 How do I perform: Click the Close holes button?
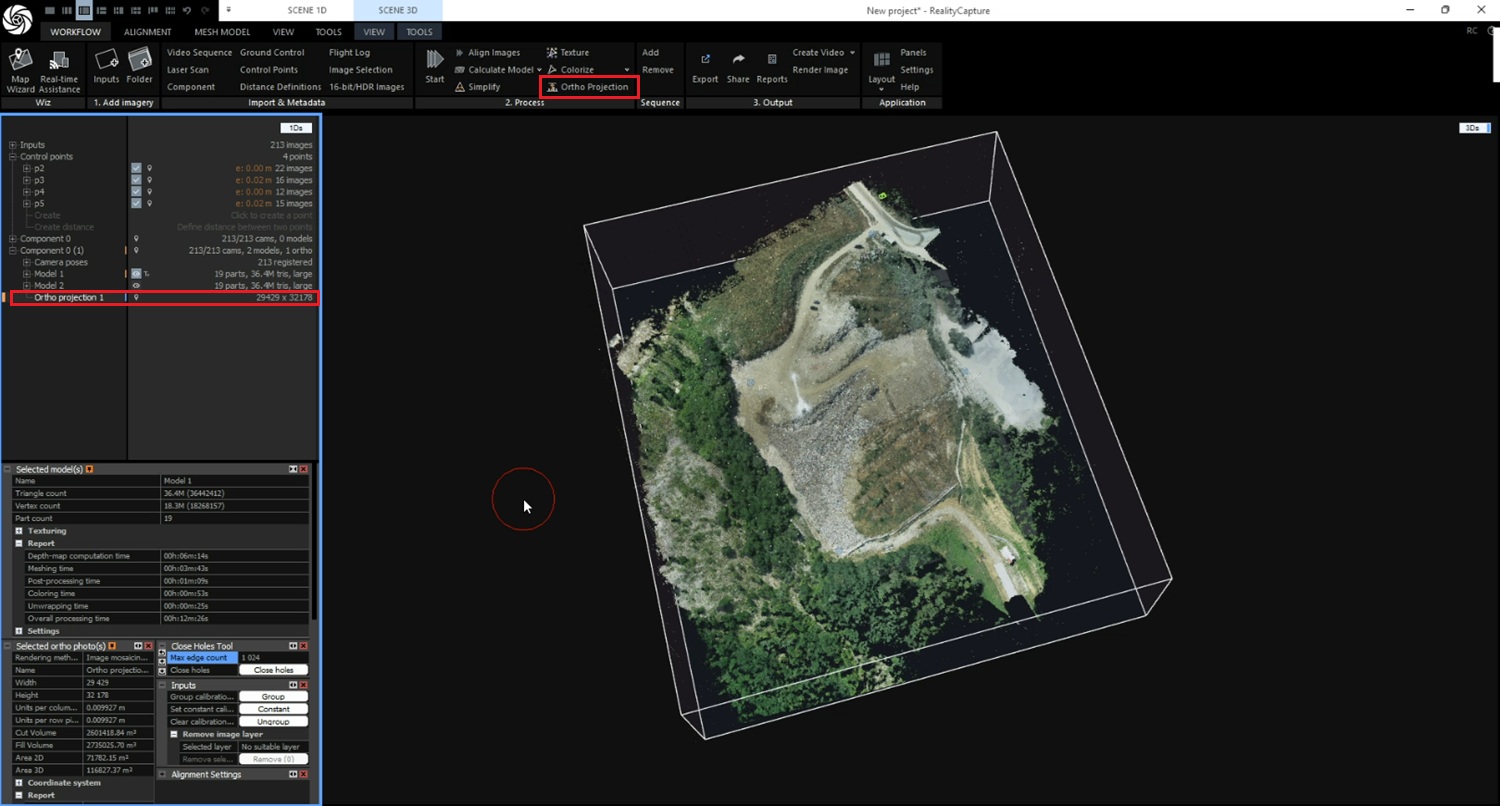[x=273, y=670]
